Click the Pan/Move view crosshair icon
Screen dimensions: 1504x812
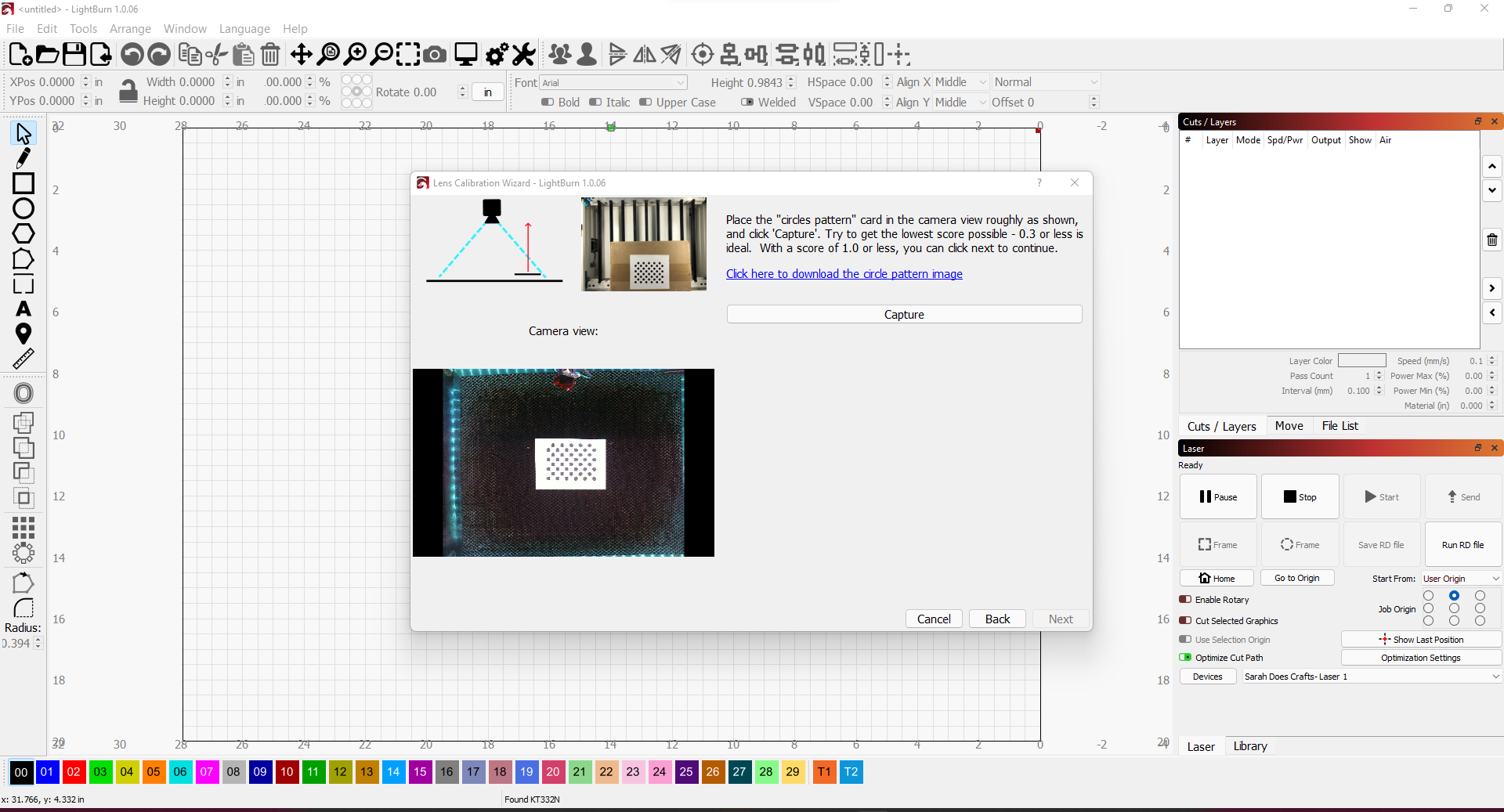coord(301,54)
